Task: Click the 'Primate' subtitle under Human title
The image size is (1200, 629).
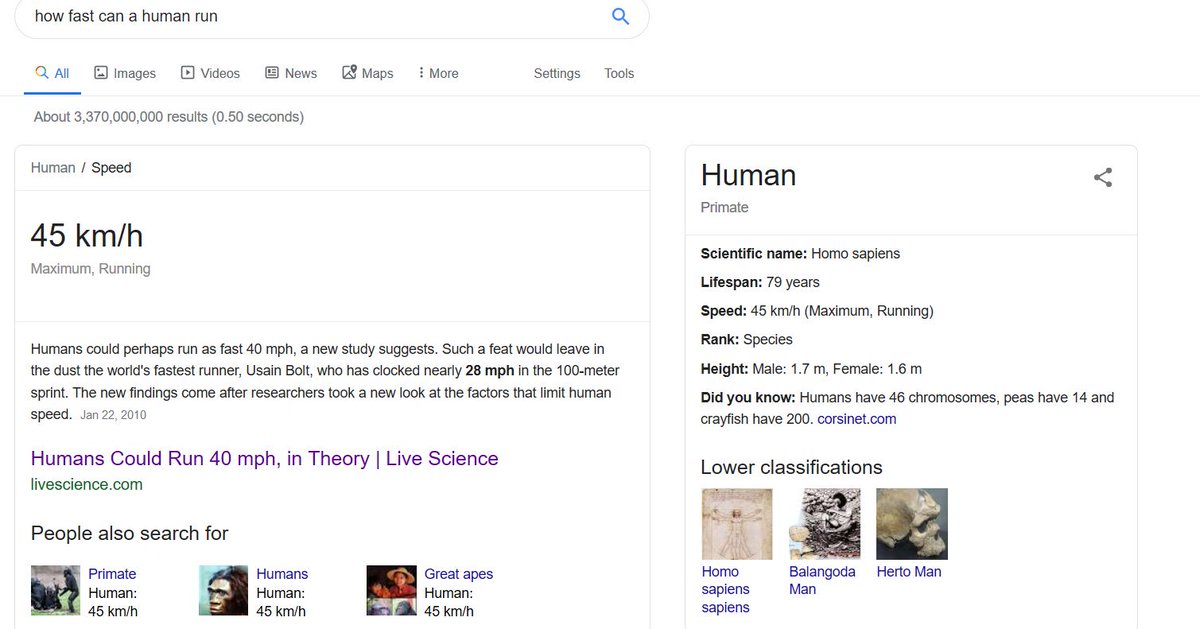Action: (x=725, y=207)
